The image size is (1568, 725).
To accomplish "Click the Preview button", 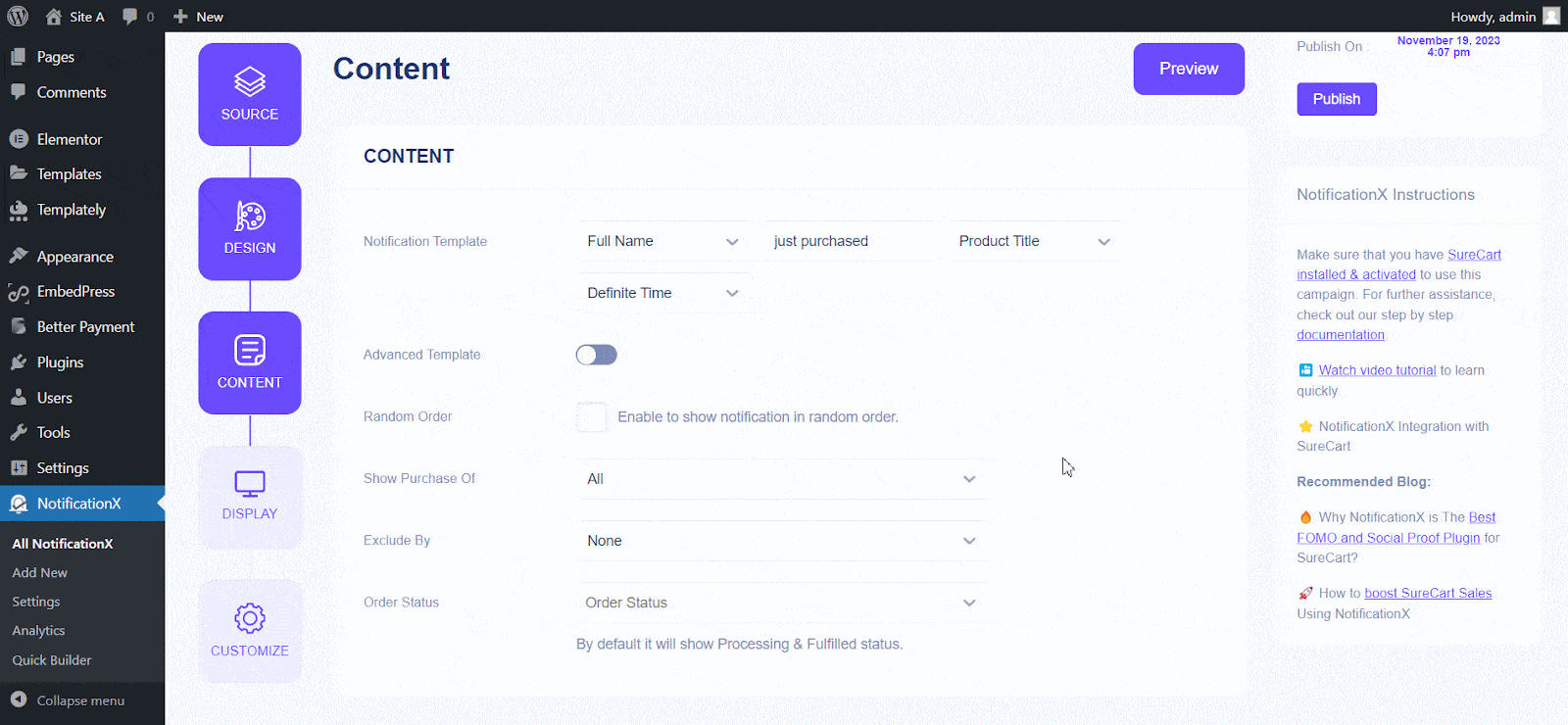I will 1189,69.
